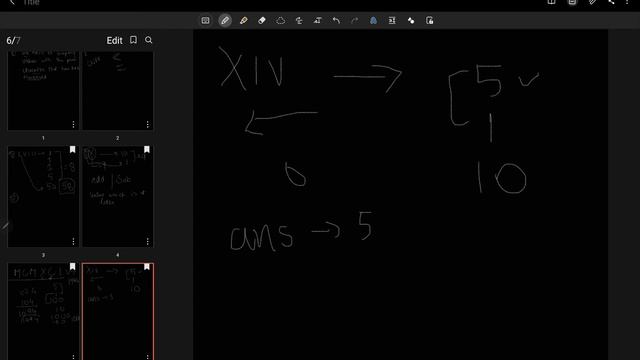Select the highlighted current page thumbnail
640x360 pixels.
118,311
